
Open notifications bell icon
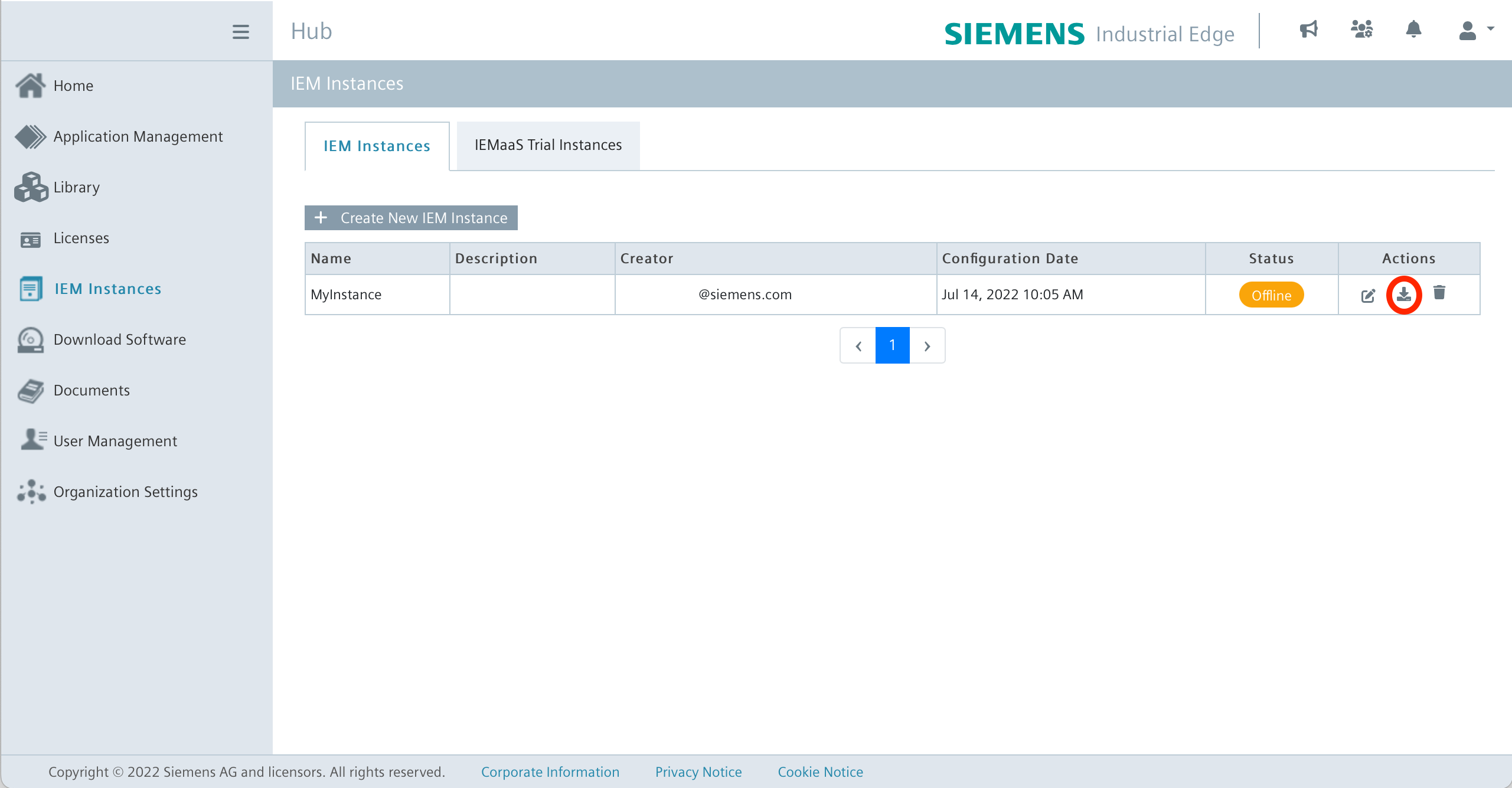[x=1413, y=30]
